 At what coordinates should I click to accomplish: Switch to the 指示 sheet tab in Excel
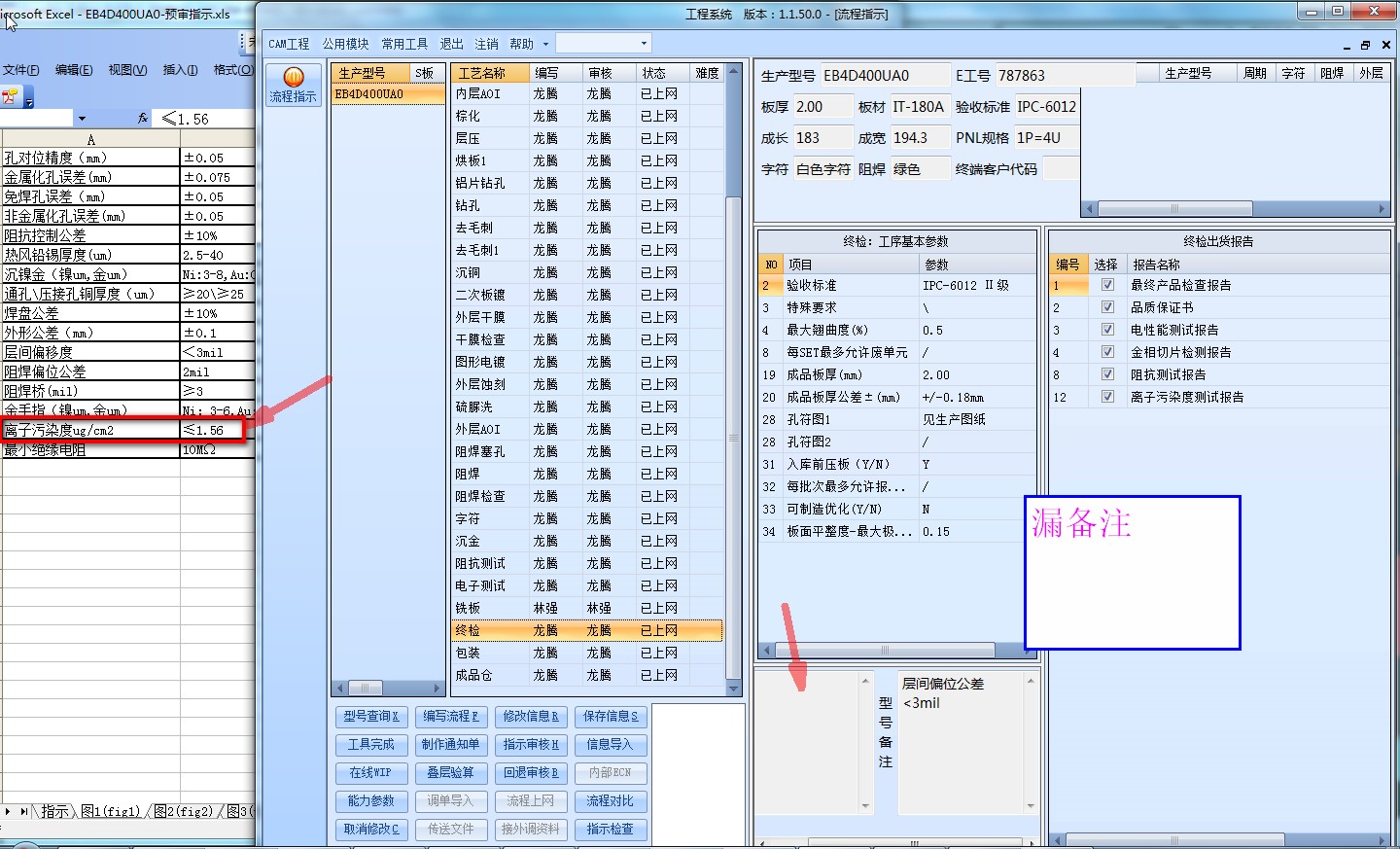[x=54, y=811]
